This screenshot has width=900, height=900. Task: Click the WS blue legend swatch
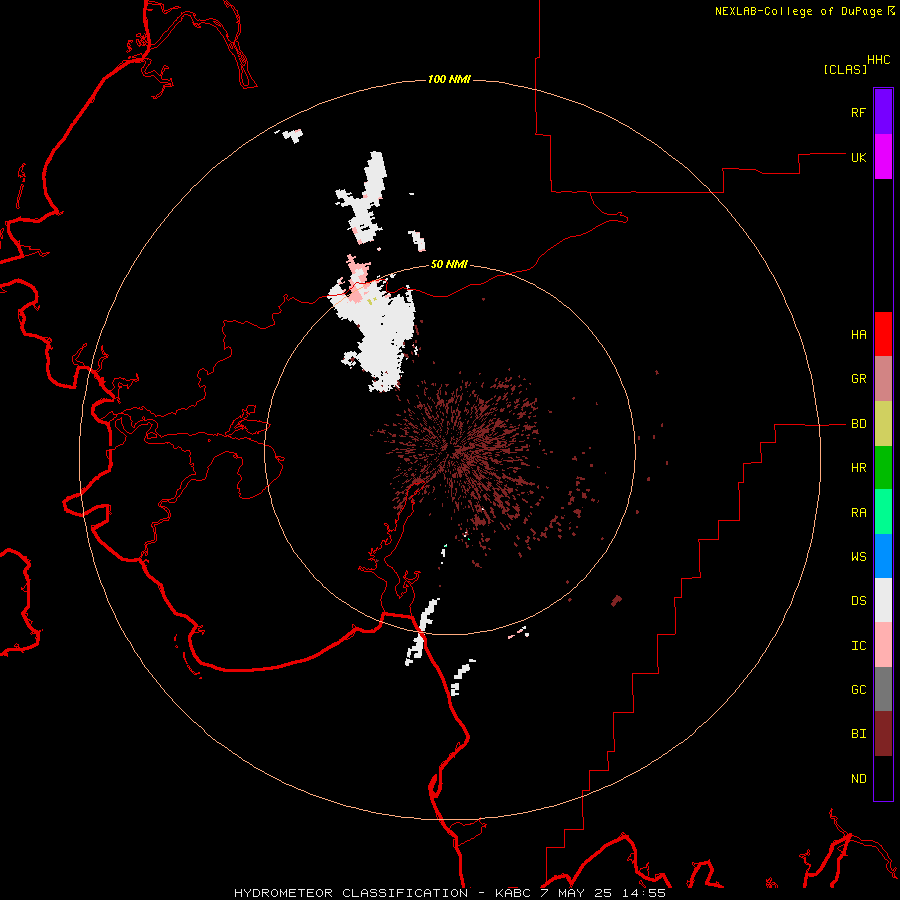pyautogui.click(x=883, y=556)
